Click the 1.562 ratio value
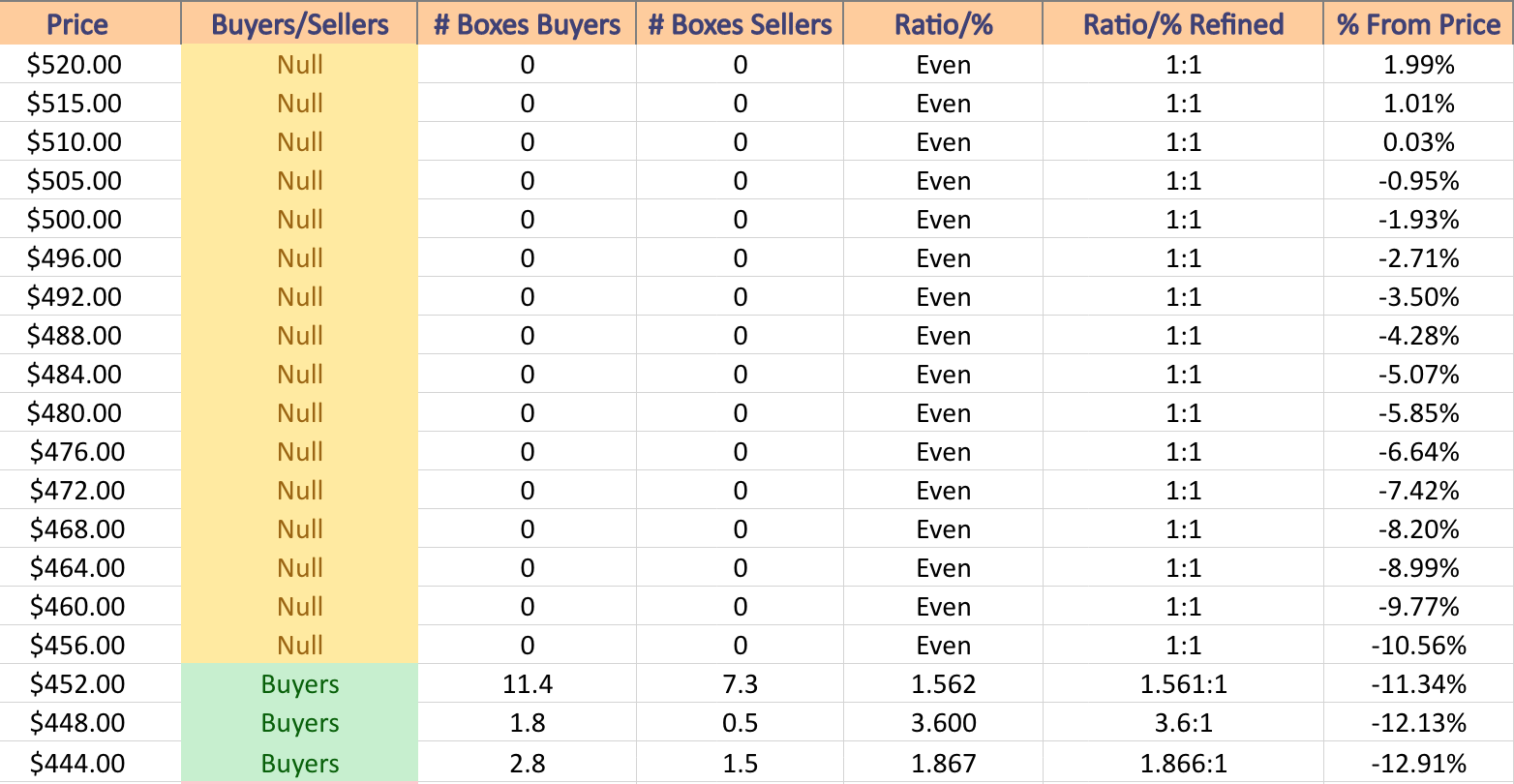 coord(944,684)
